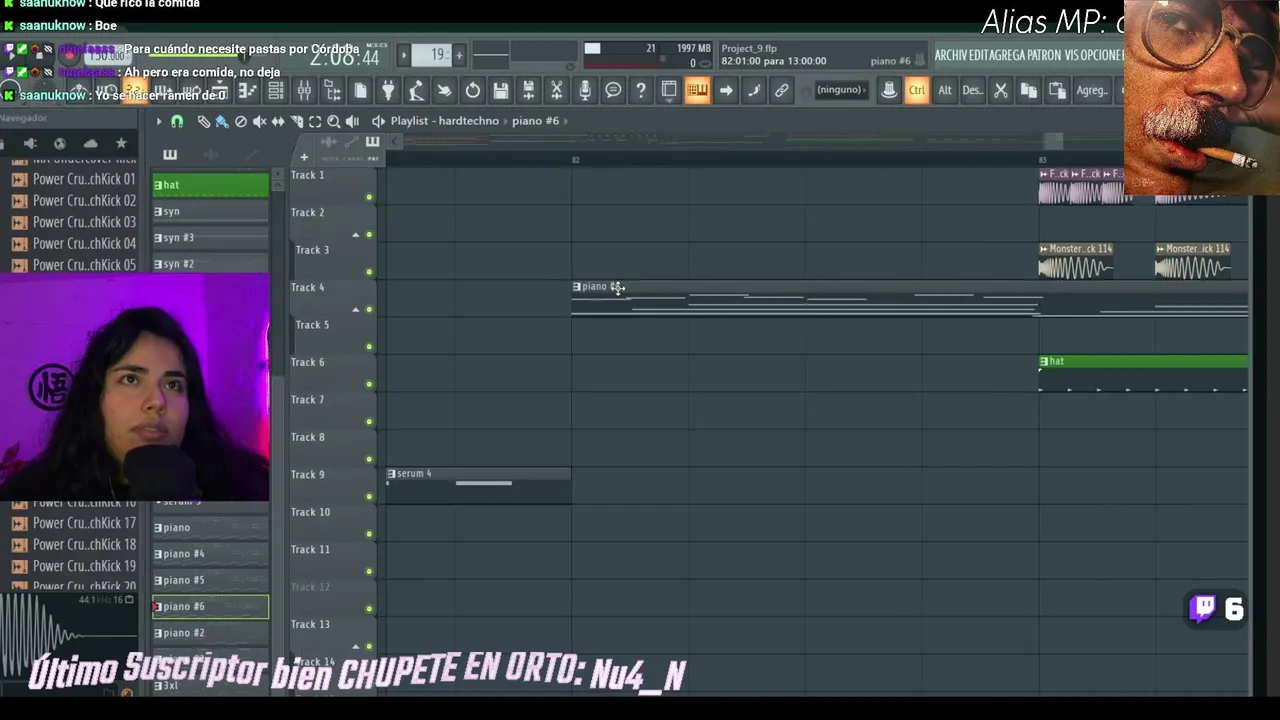Expand the arrow after piano #6 breadcrumb
The height and width of the screenshot is (720, 1280).
pos(565,121)
